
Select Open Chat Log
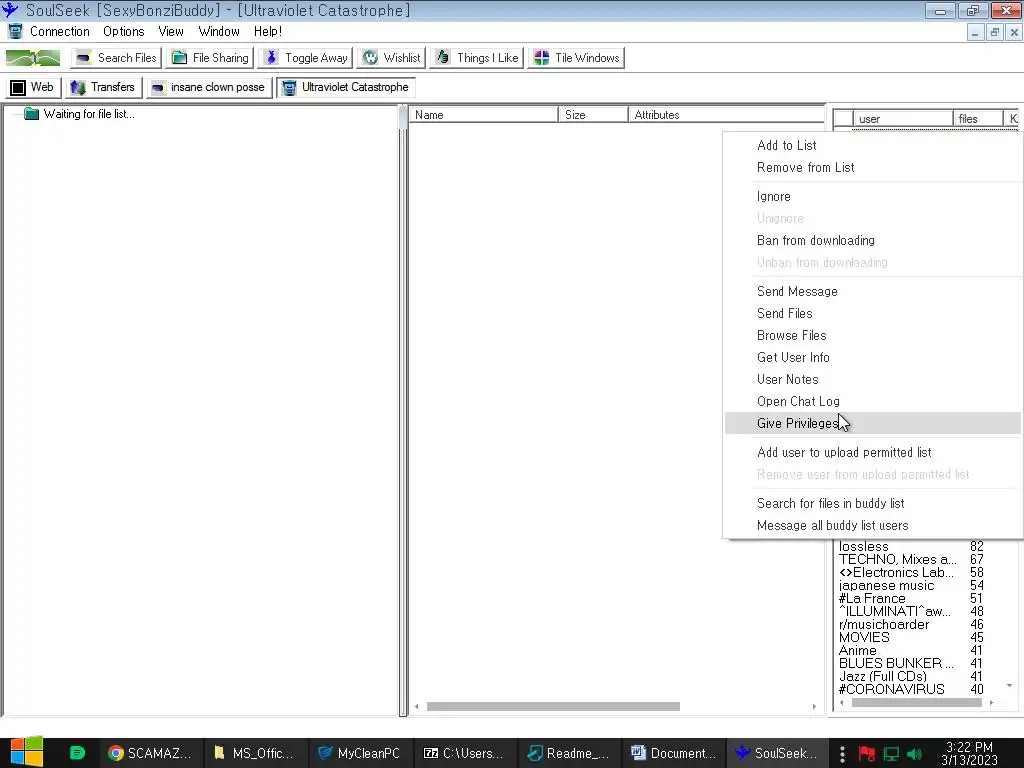[872, 402]
